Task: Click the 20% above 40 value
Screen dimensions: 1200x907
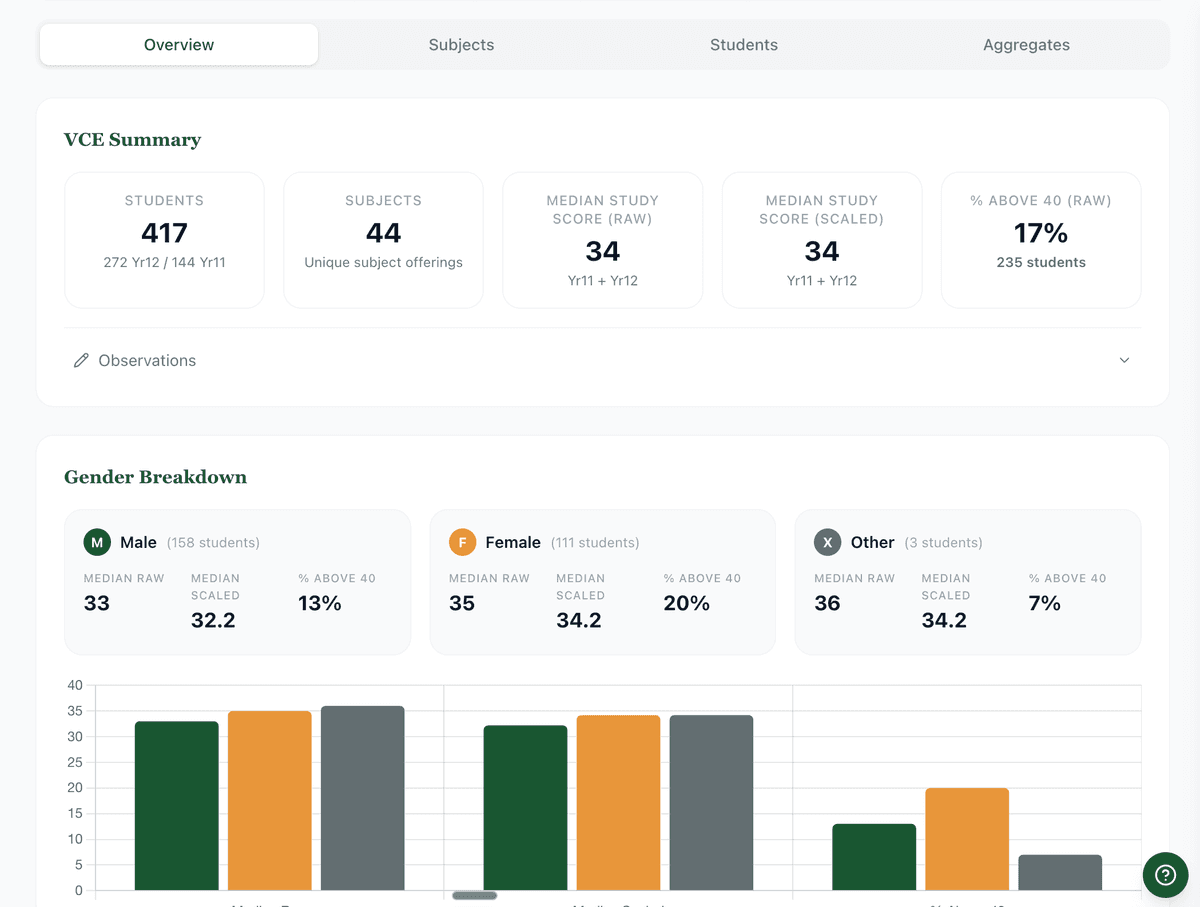Action: click(687, 603)
